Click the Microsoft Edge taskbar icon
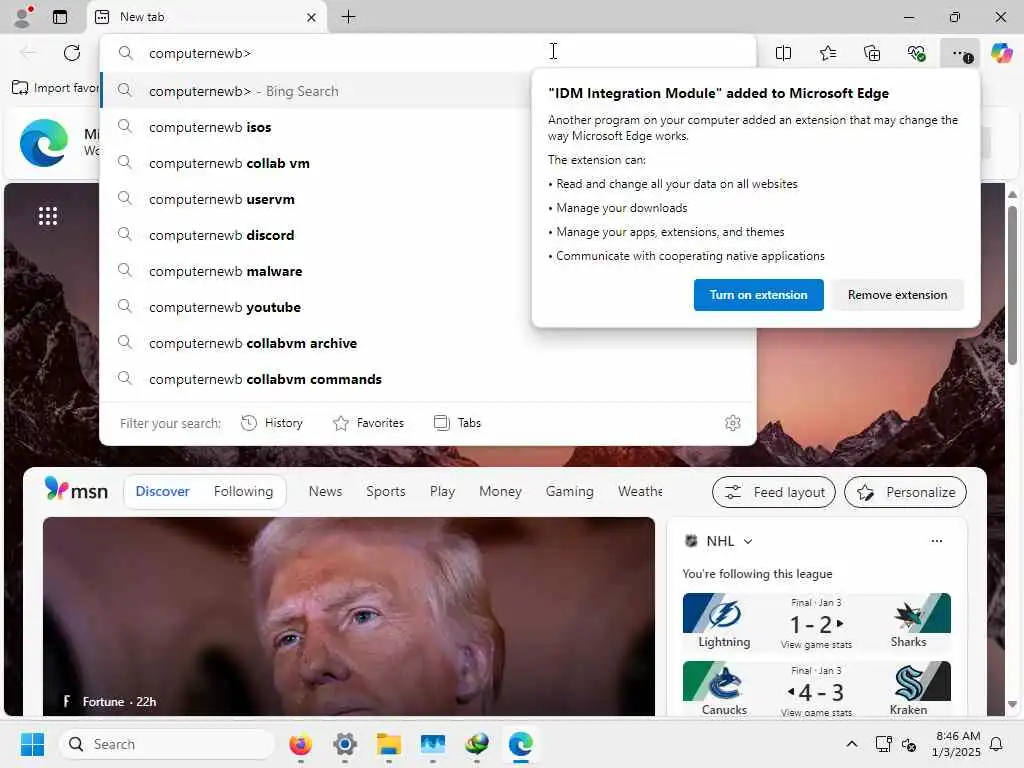This screenshot has height=768, width=1024. pos(520,744)
